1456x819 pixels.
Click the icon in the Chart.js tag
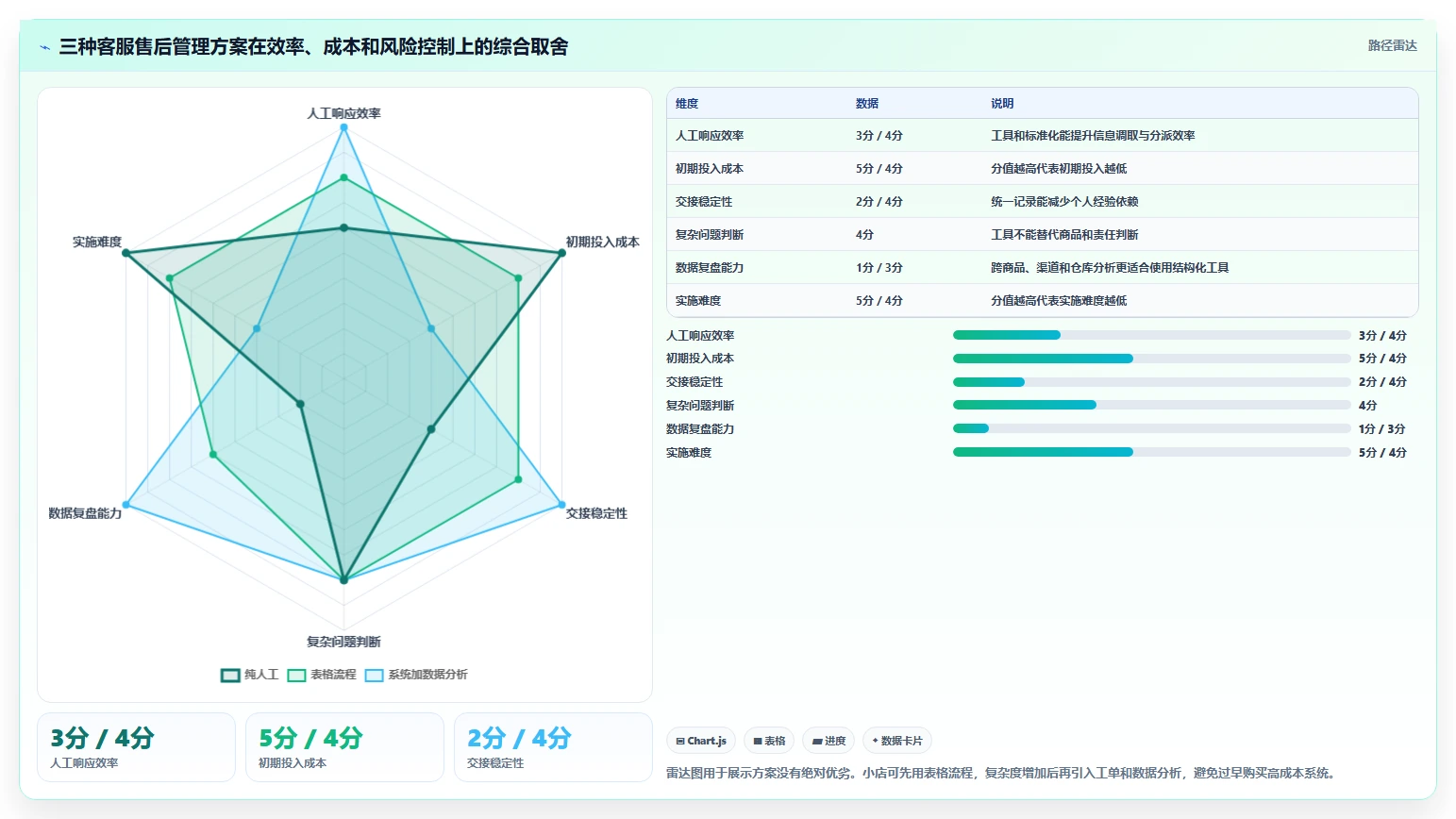click(x=680, y=742)
